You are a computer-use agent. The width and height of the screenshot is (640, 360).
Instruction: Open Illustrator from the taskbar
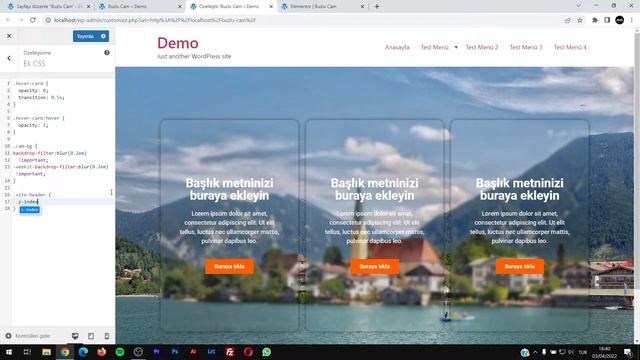pyautogui.click(x=193, y=352)
